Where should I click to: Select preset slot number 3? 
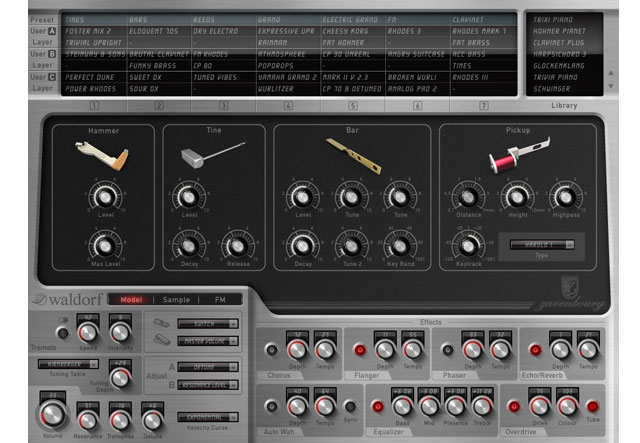[x=223, y=106]
